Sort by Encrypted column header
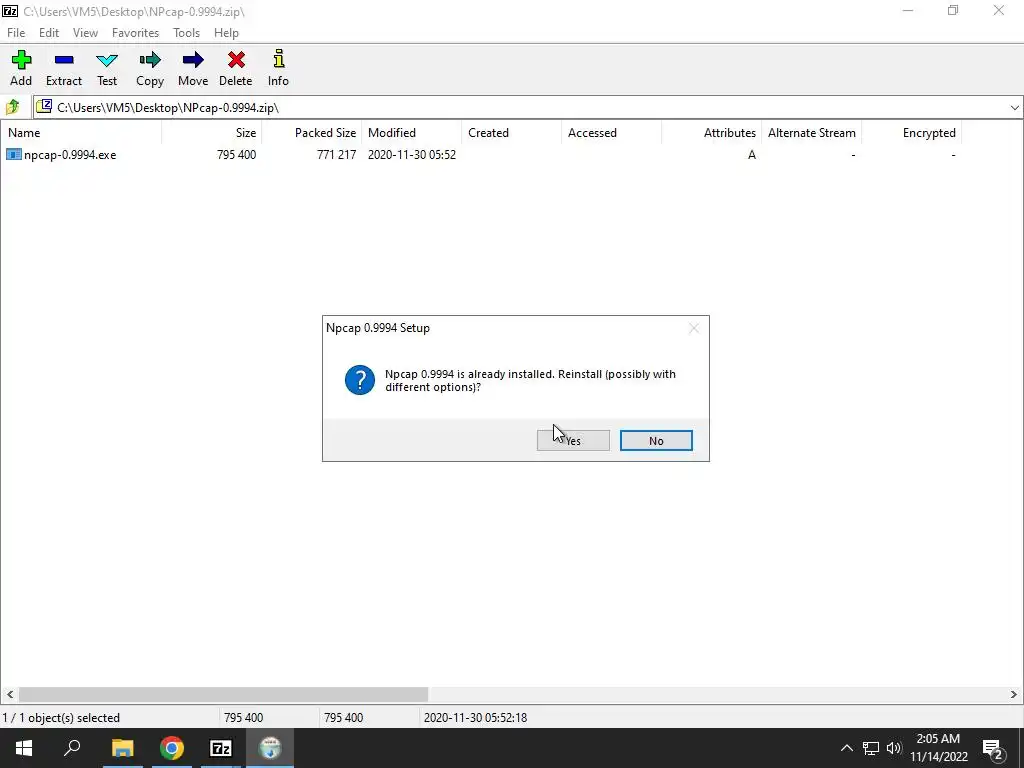Image resolution: width=1024 pixels, height=768 pixels. (x=912, y=133)
